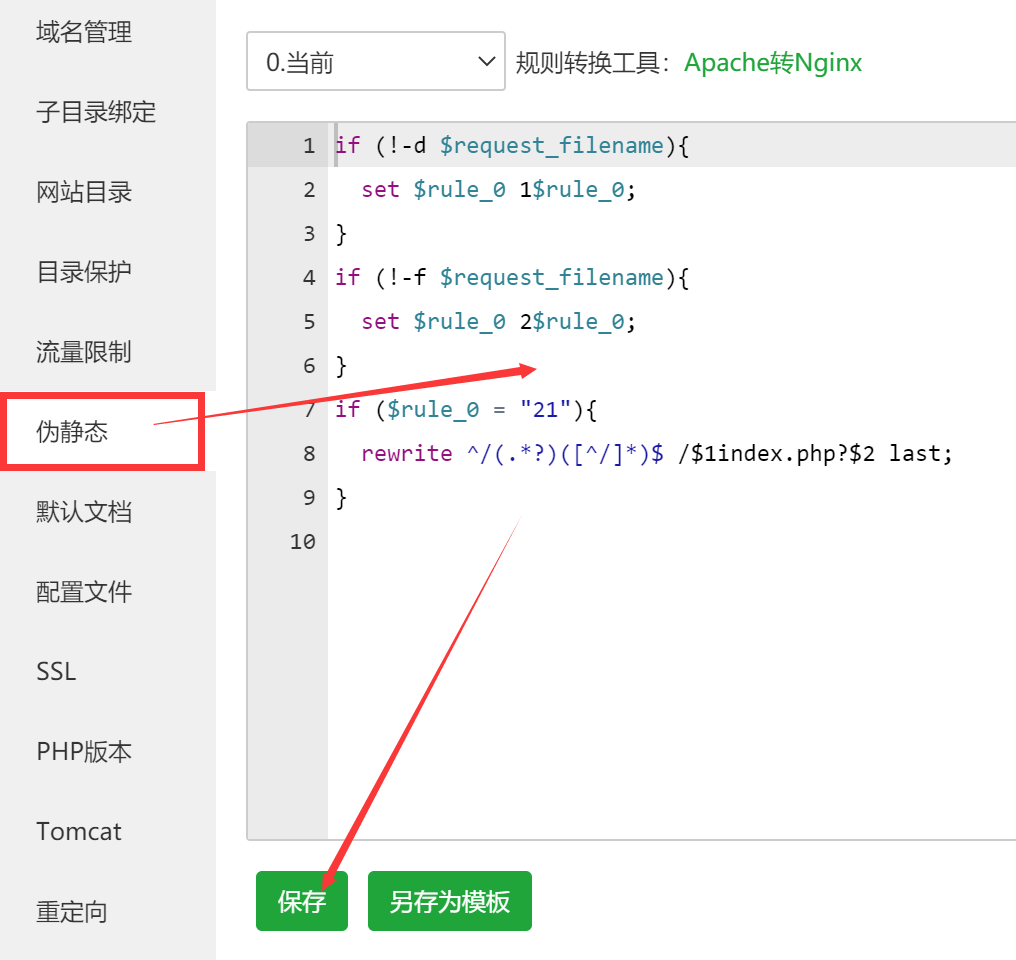Select the 伪静态 sidebar tab
Image resolution: width=1016 pixels, height=960 pixels.
coord(72,432)
